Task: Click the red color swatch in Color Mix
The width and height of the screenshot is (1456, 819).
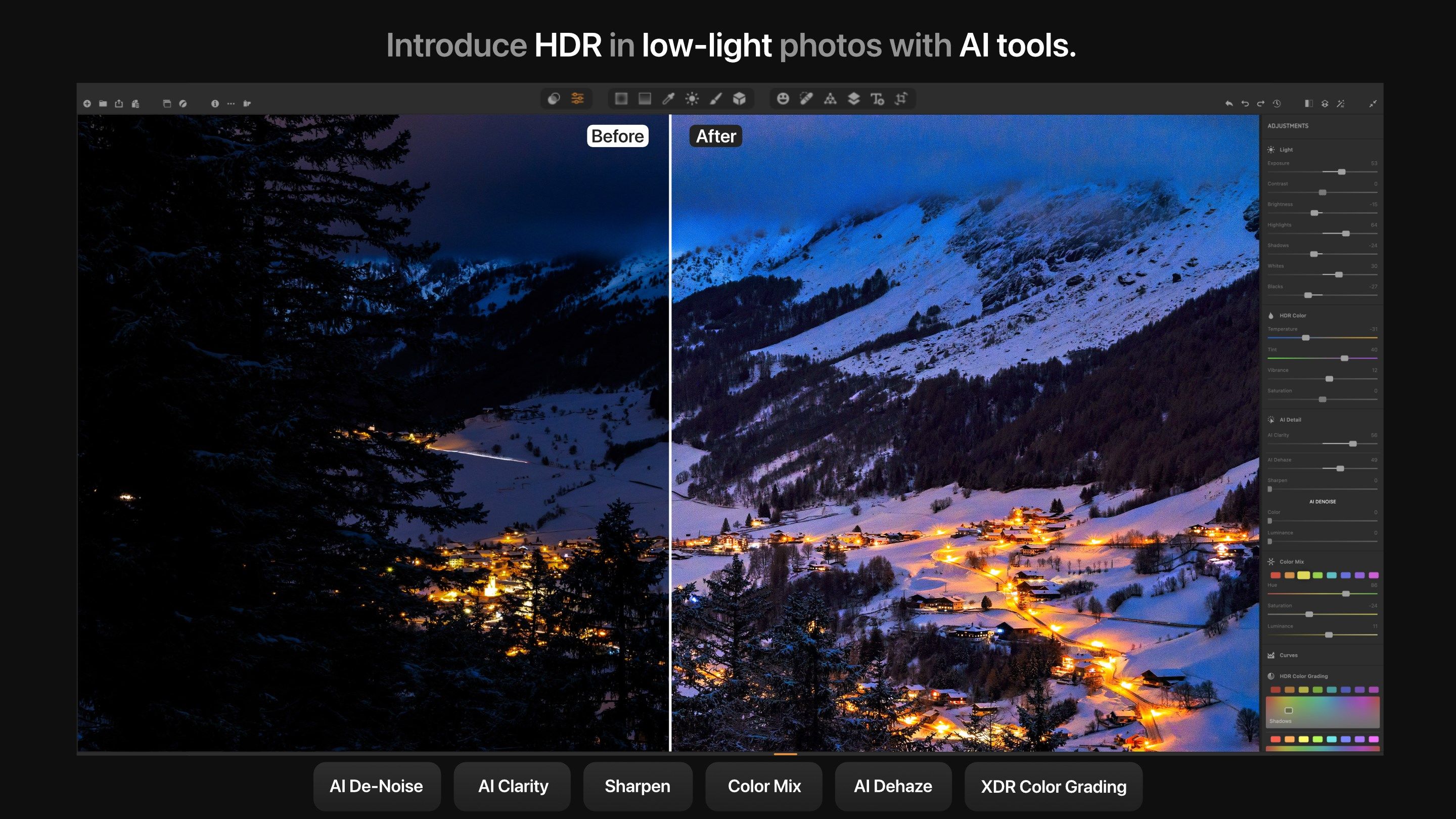Action: 1276,575
